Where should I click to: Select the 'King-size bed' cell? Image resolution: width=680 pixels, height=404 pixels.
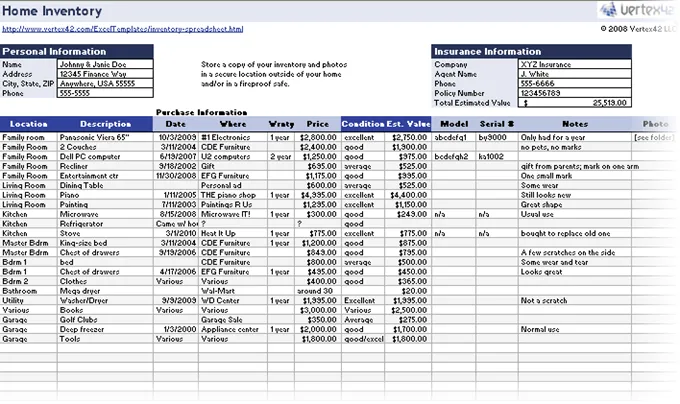pos(105,243)
